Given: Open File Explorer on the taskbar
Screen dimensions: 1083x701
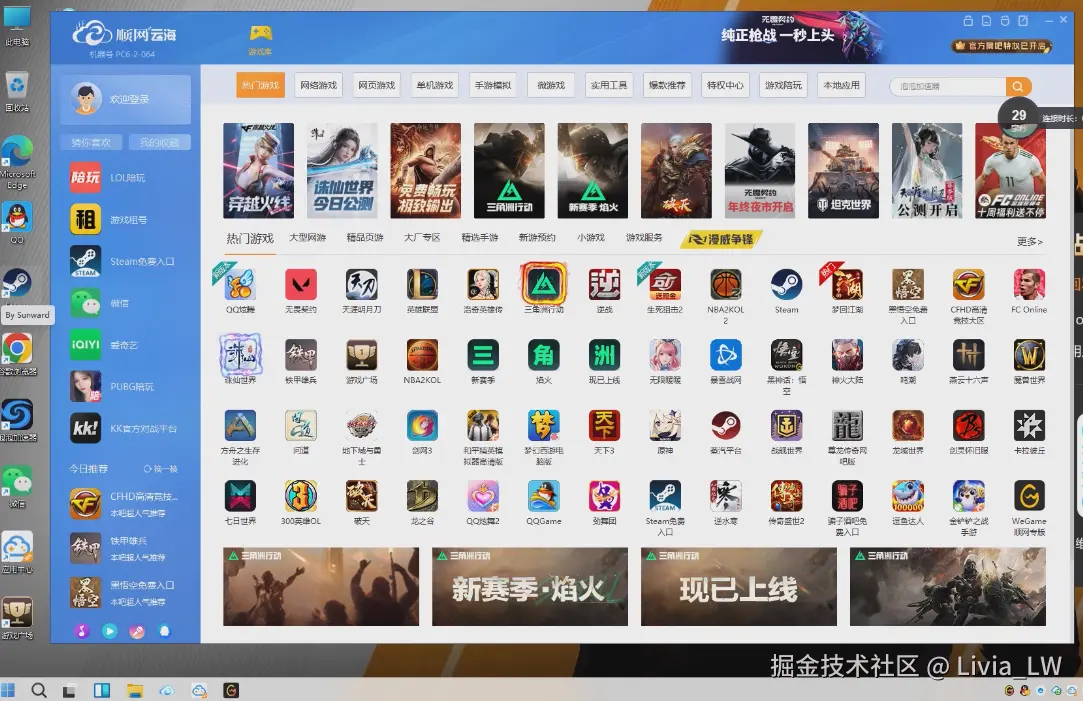Looking at the screenshot, I should coord(135,690).
